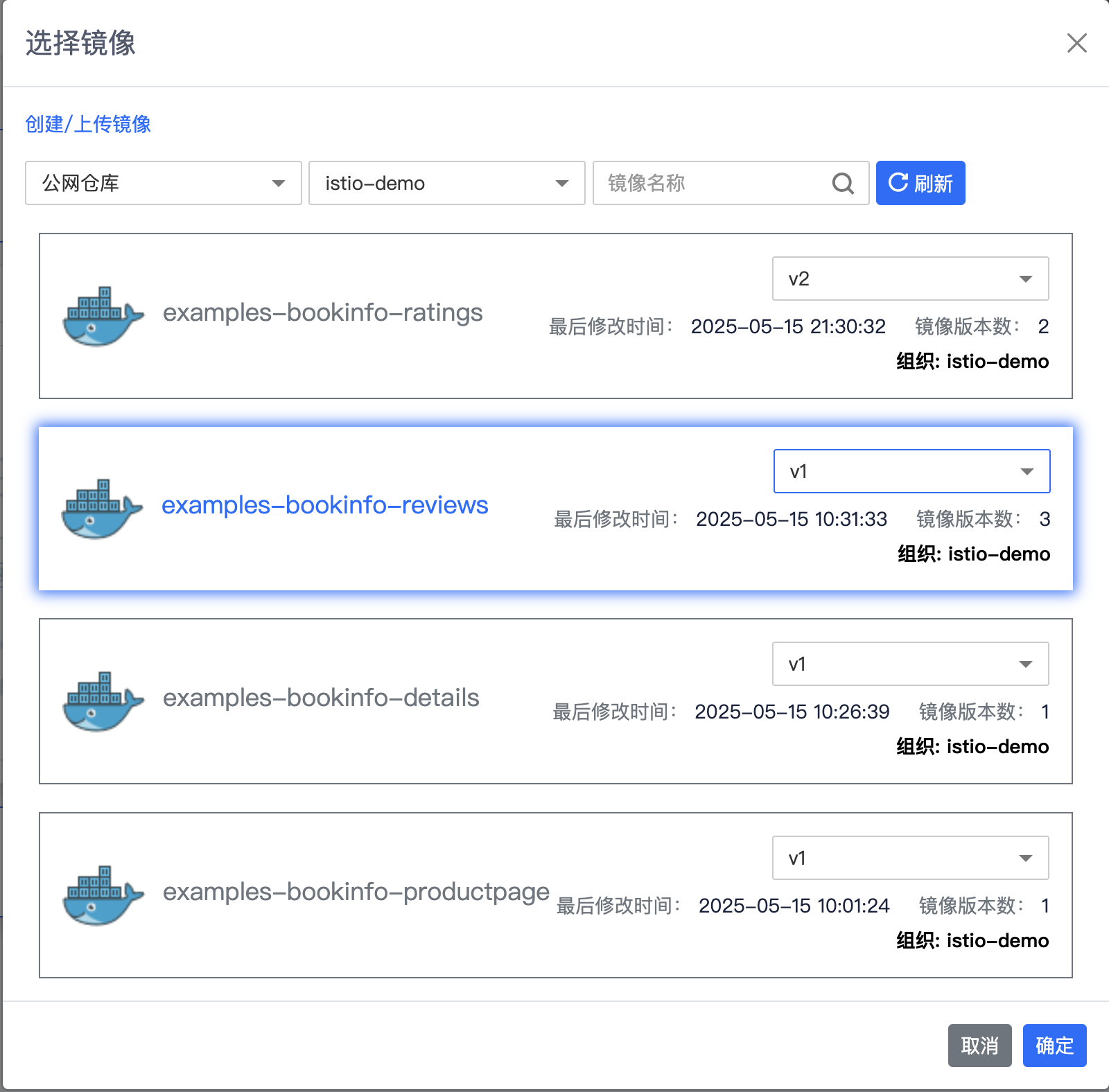Click Docker whale icon for examples-bookinfo-reviews
This screenshot has height=1092, width=1109.
101,509
